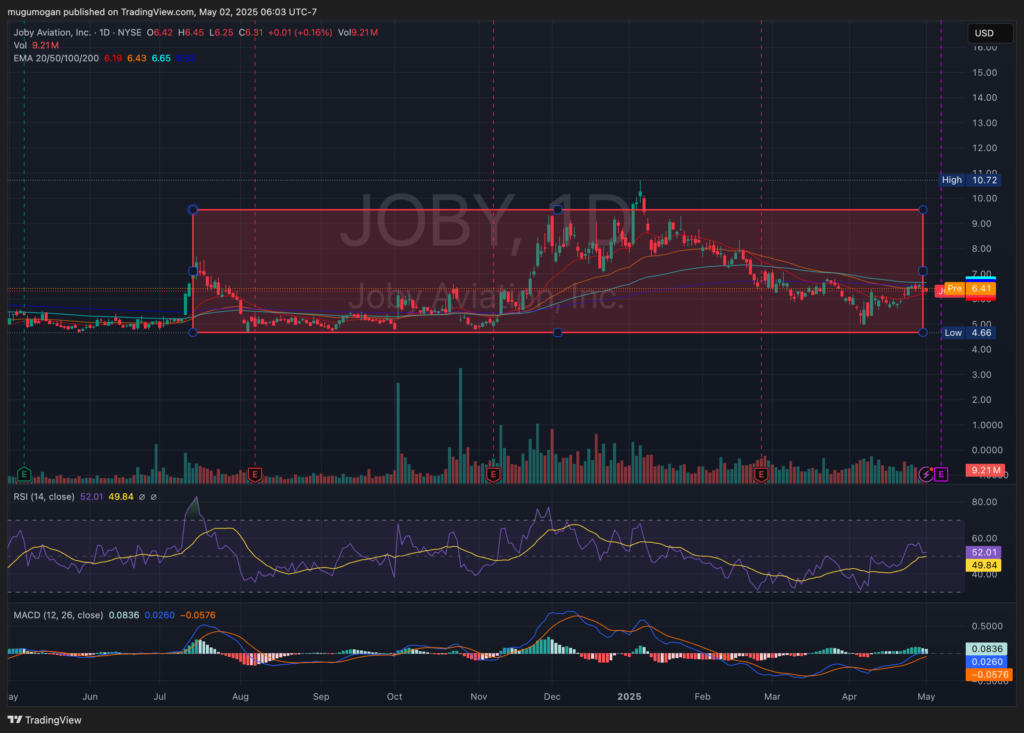Click the Mar label on the time axis

(x=772, y=697)
